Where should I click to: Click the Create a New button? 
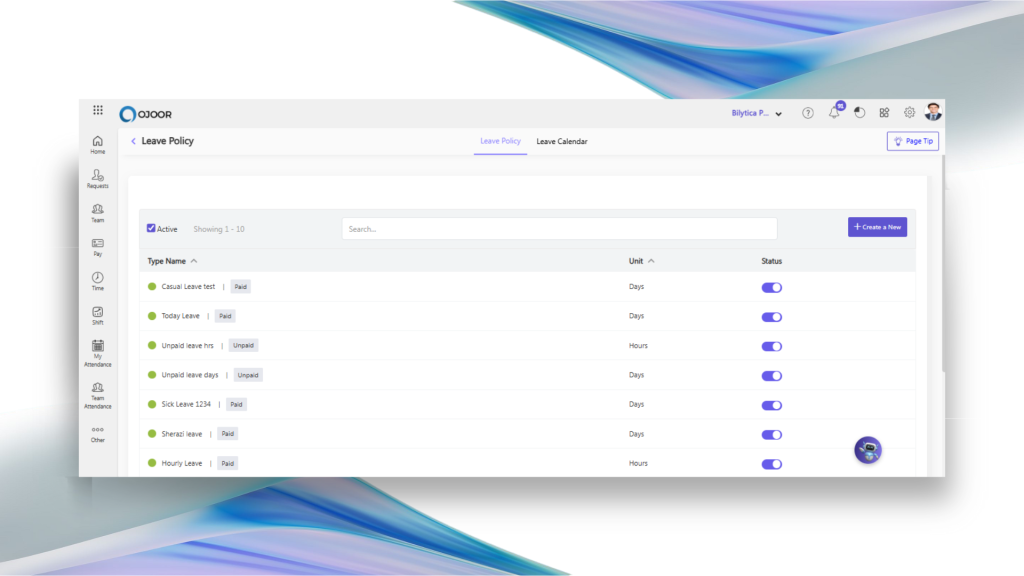point(877,227)
